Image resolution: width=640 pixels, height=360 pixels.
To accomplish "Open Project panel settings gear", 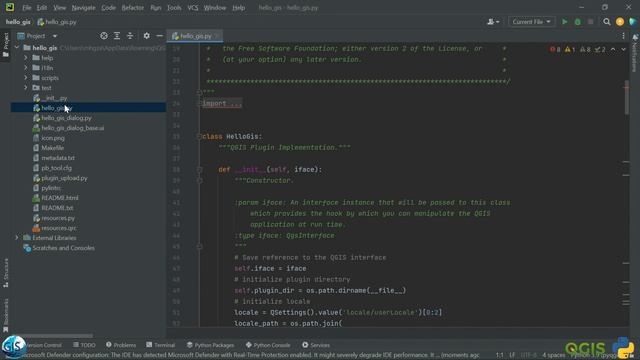I will [x=147, y=36].
